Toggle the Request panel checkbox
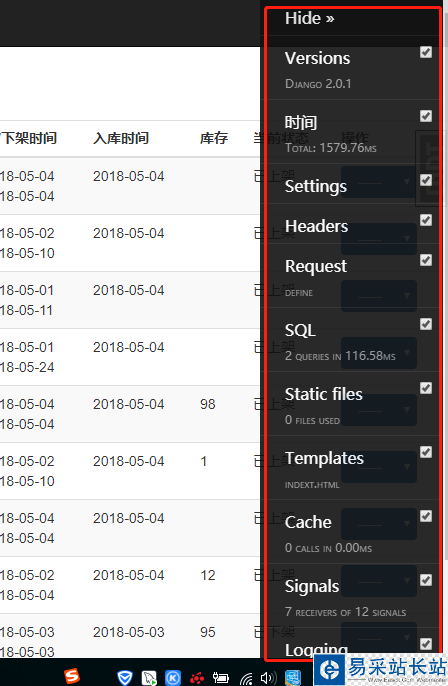Screen dimensions: 448x686 pyautogui.click(x=426, y=260)
